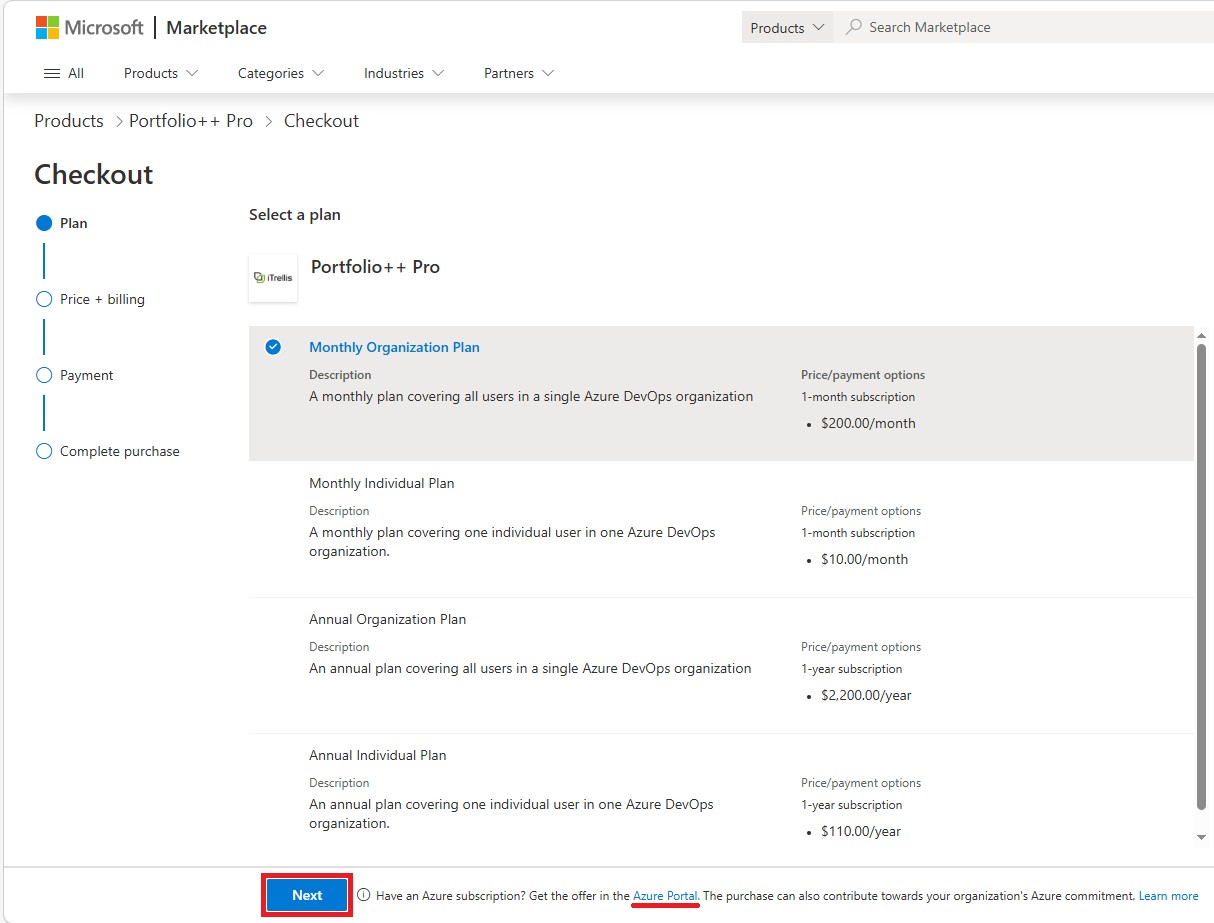Open the Learn more link

(x=1168, y=896)
